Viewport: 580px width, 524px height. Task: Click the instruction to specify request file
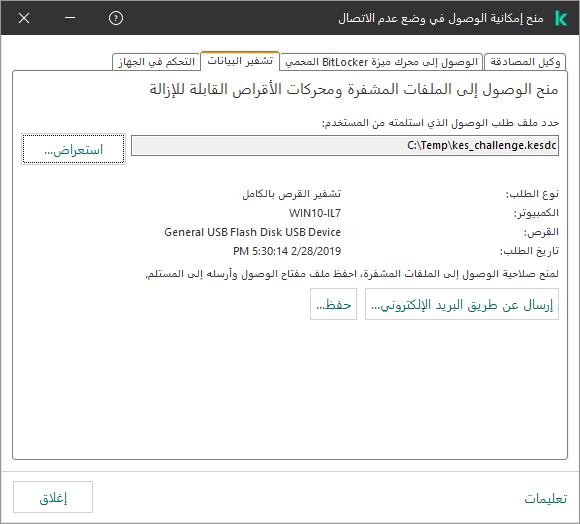440,122
